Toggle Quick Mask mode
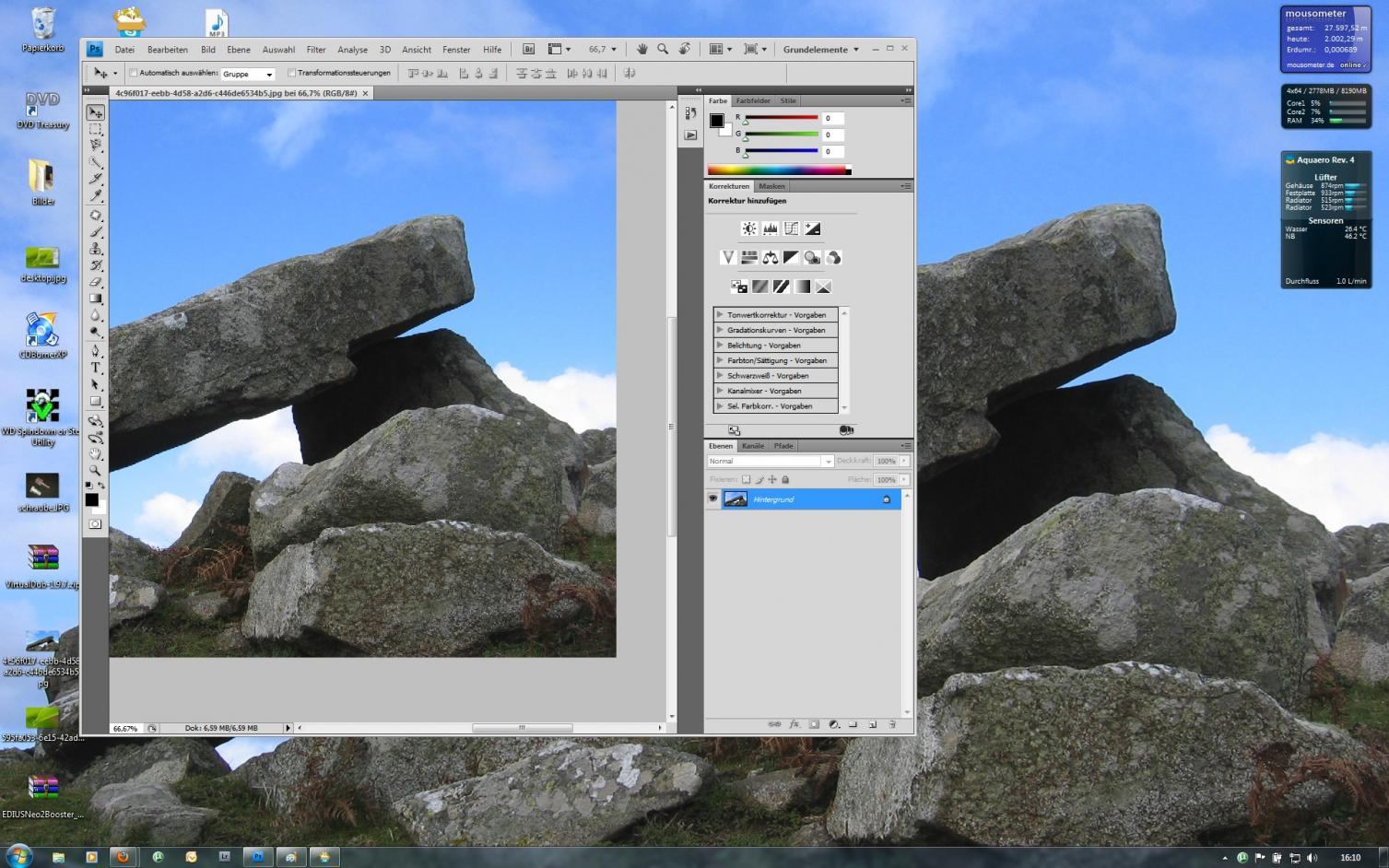 [95, 523]
